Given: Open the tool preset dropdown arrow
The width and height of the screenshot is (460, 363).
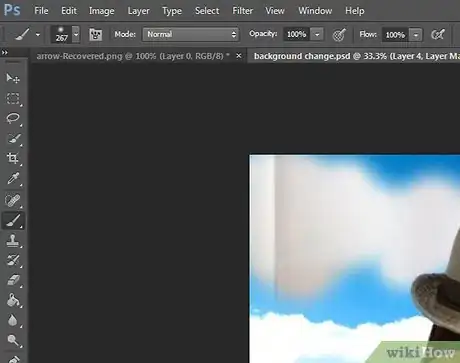Looking at the screenshot, I should [38, 34].
